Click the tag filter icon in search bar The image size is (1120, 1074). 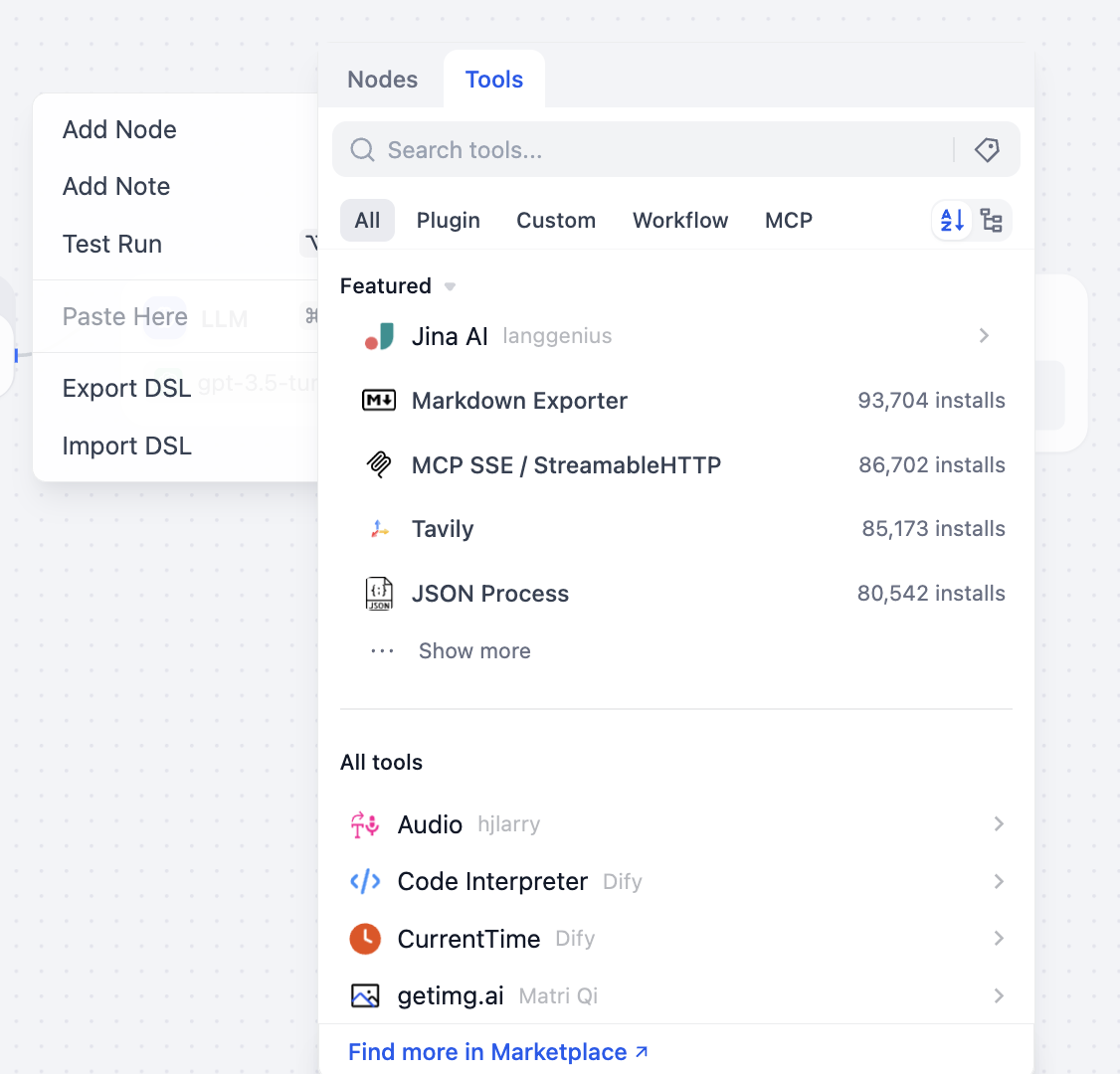(987, 150)
